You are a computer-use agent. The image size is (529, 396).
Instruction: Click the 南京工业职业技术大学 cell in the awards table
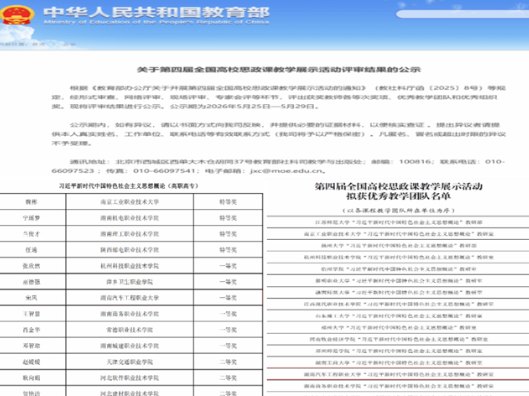[130, 202]
